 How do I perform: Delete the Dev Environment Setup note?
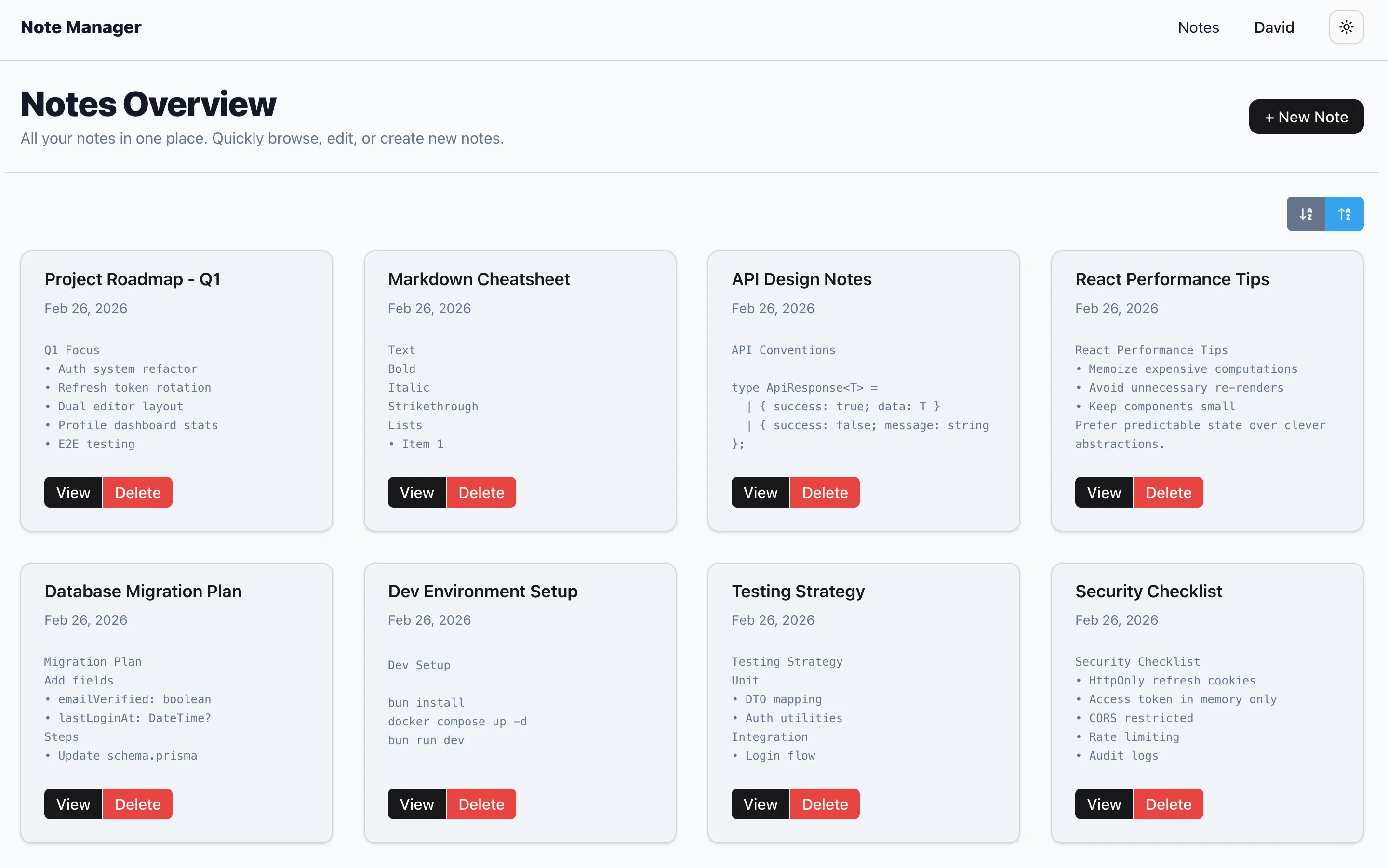[x=481, y=804]
